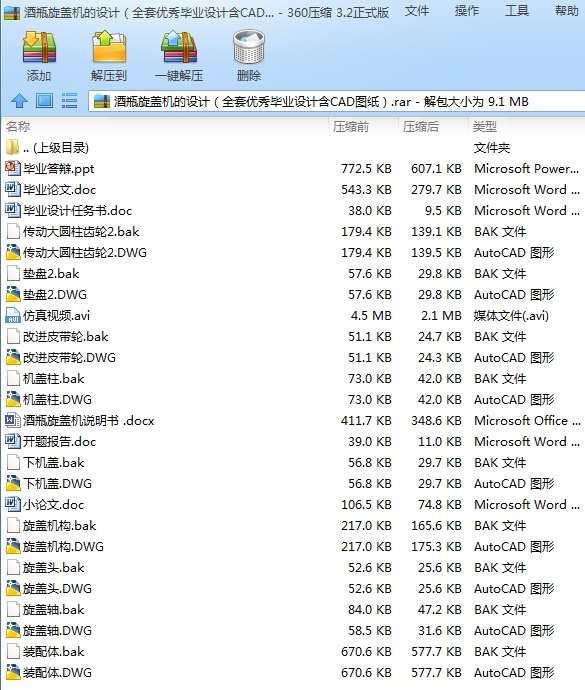
Task: Click the 文件夹 type cell of 上级目录
Action: pyautogui.click(x=492, y=147)
